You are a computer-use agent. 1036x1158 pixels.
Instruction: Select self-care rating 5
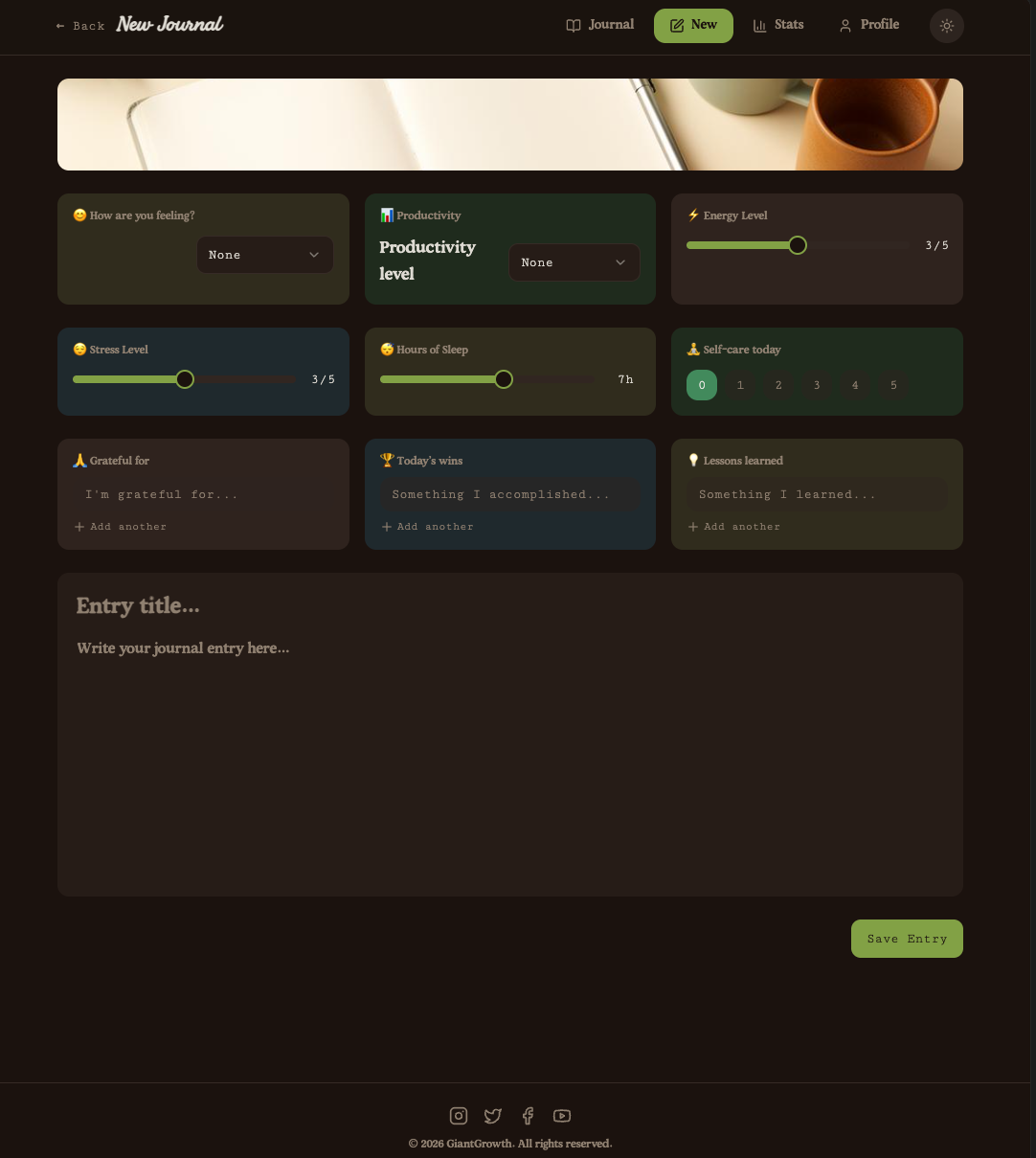893,385
